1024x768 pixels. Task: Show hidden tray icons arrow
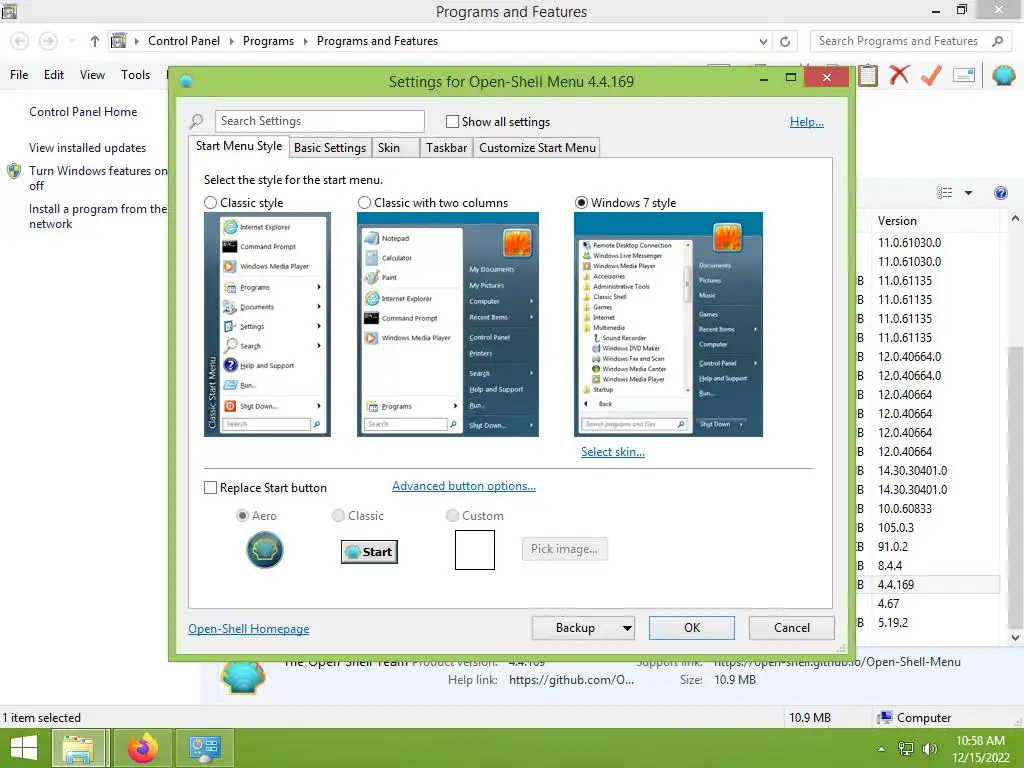pyautogui.click(x=882, y=749)
